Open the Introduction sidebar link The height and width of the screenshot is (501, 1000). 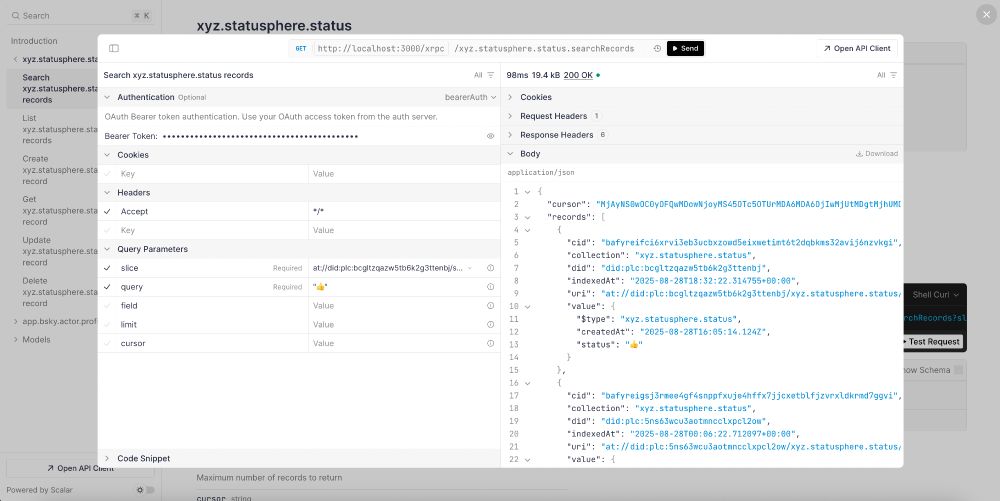tap(34, 41)
